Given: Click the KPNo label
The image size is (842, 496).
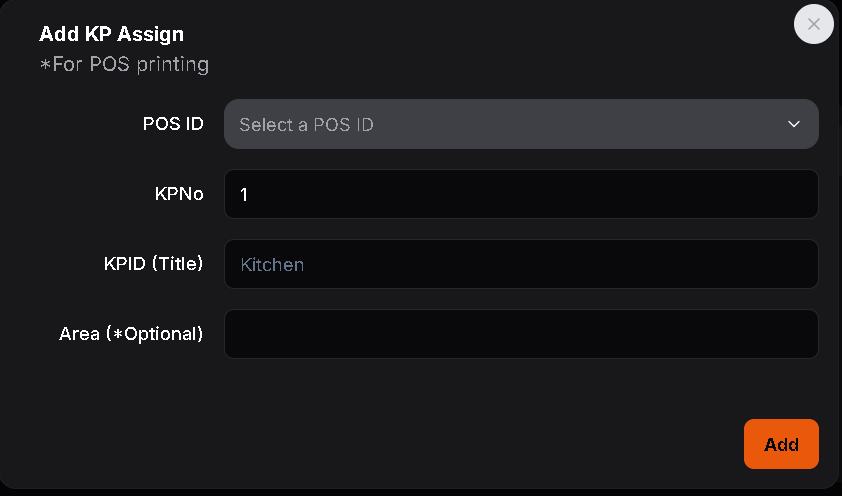Looking at the screenshot, I should click(179, 194).
